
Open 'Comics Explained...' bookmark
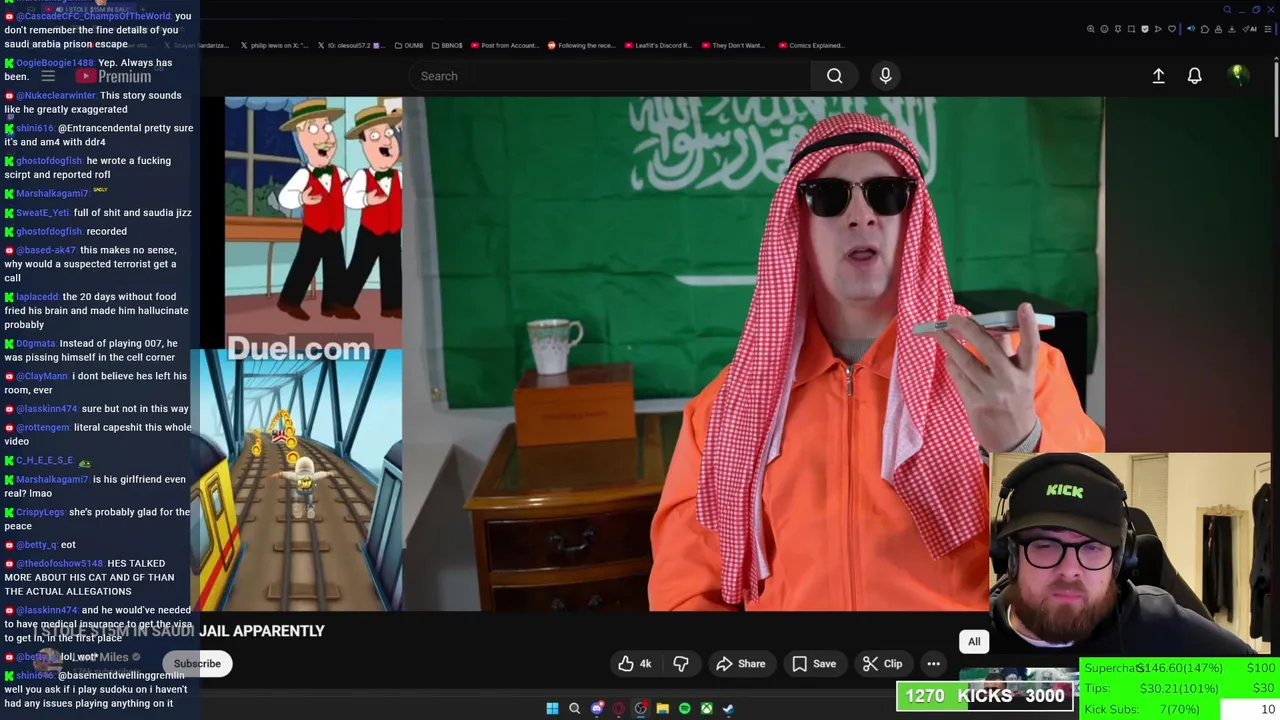pyautogui.click(x=811, y=45)
